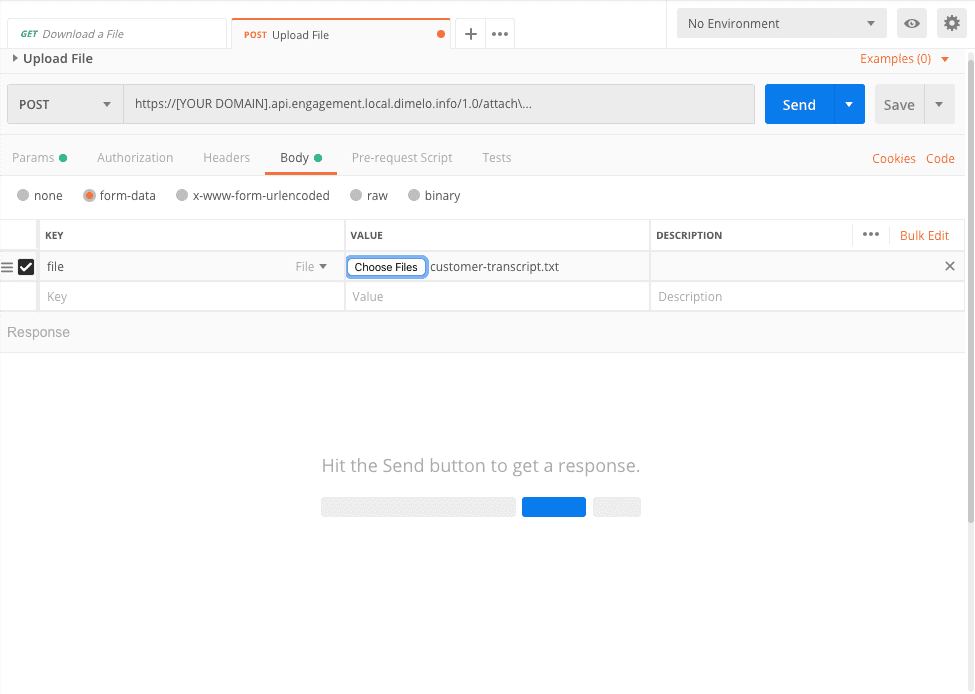Viewport: 975px width, 694px height.
Task: Remove the file row with X icon
Action: pos(950,266)
